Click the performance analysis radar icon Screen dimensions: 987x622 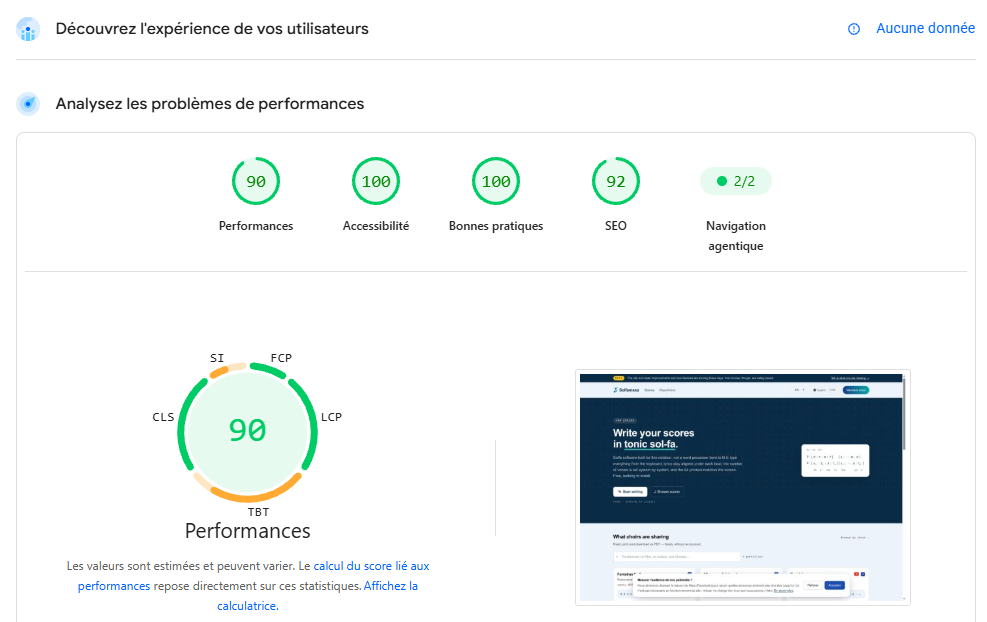pos(28,104)
